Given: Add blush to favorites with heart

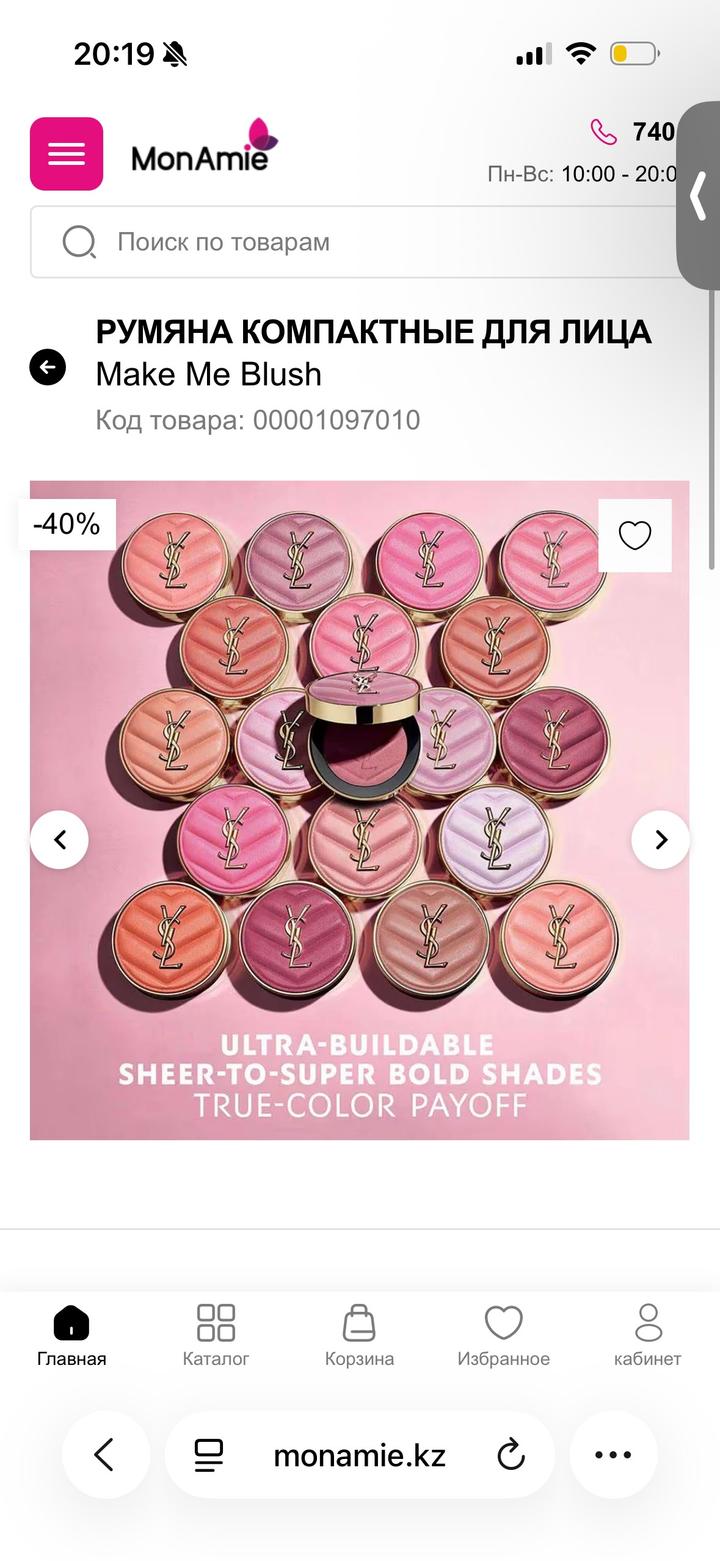Looking at the screenshot, I should pos(635,535).
